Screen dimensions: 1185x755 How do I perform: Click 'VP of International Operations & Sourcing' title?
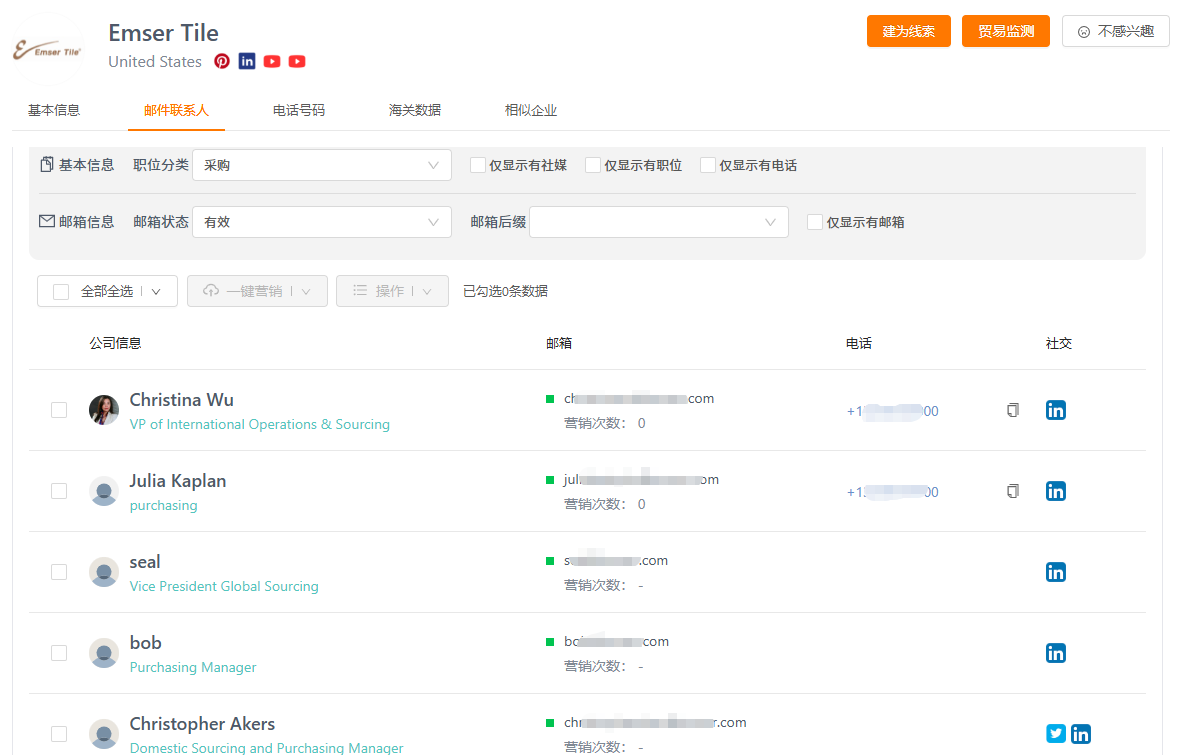259,425
